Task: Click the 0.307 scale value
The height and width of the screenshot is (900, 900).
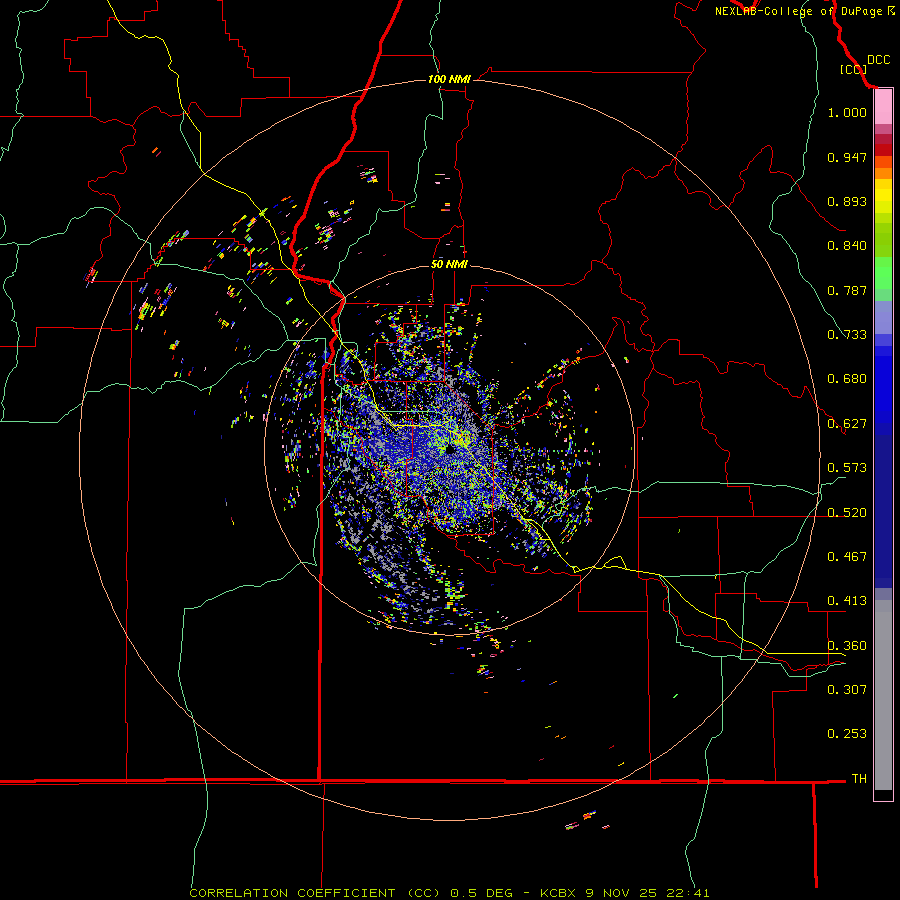Action: point(847,690)
